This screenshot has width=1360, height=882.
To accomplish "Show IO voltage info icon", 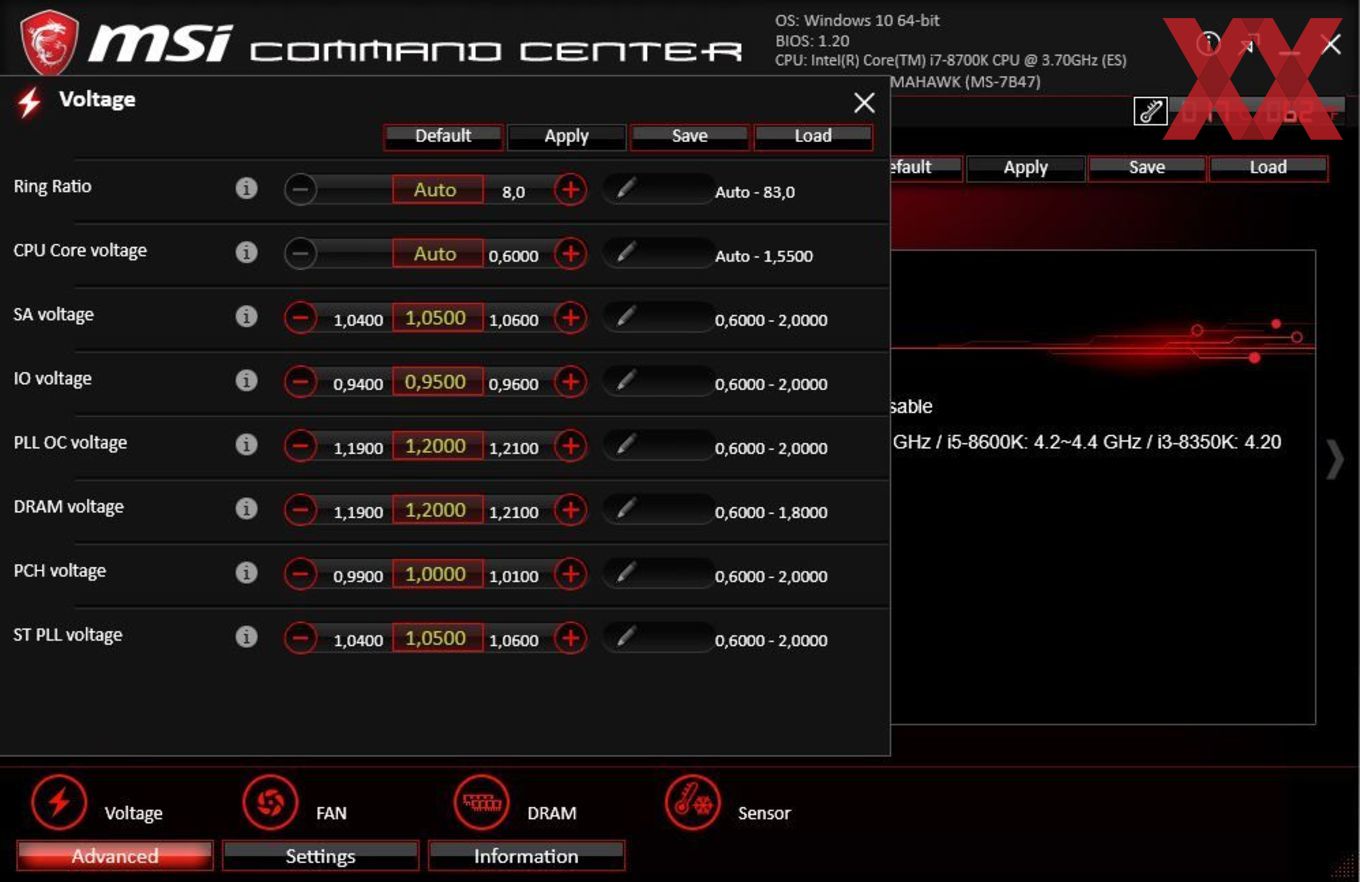I will pyautogui.click(x=246, y=380).
